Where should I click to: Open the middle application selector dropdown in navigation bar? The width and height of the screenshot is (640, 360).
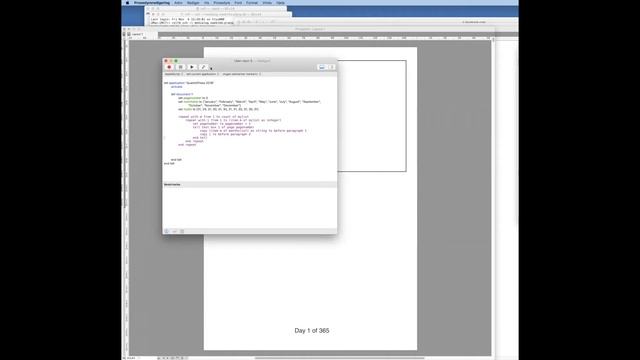pos(202,74)
